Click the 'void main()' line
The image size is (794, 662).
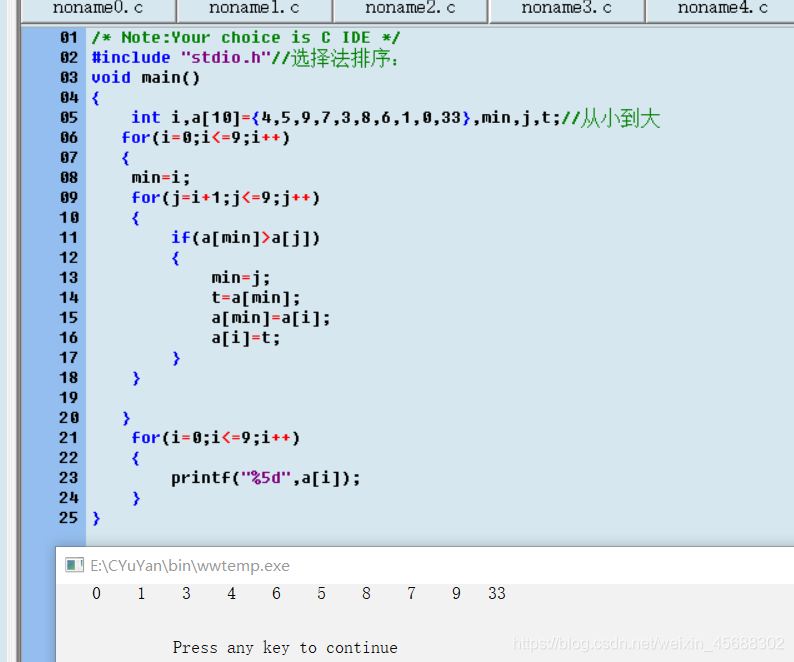pos(146,77)
